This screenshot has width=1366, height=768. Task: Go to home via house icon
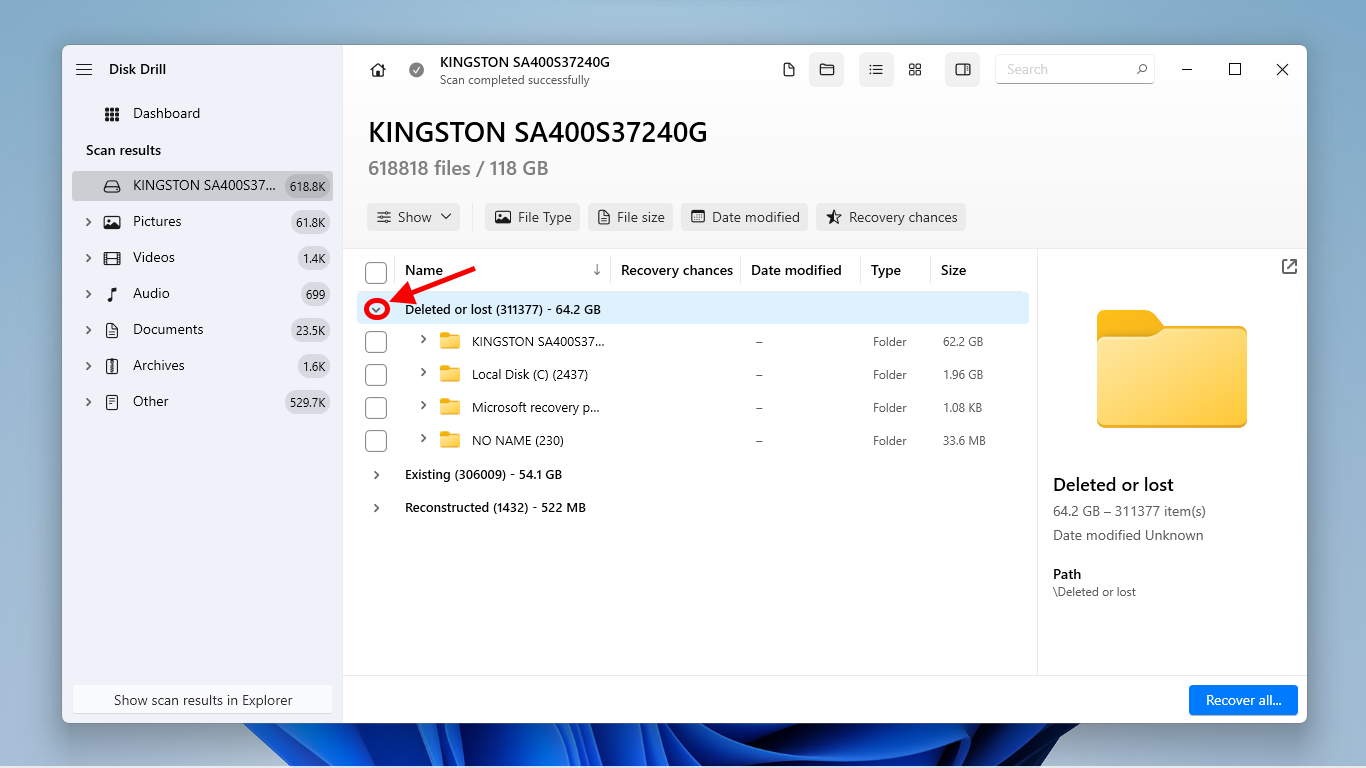[x=378, y=70]
